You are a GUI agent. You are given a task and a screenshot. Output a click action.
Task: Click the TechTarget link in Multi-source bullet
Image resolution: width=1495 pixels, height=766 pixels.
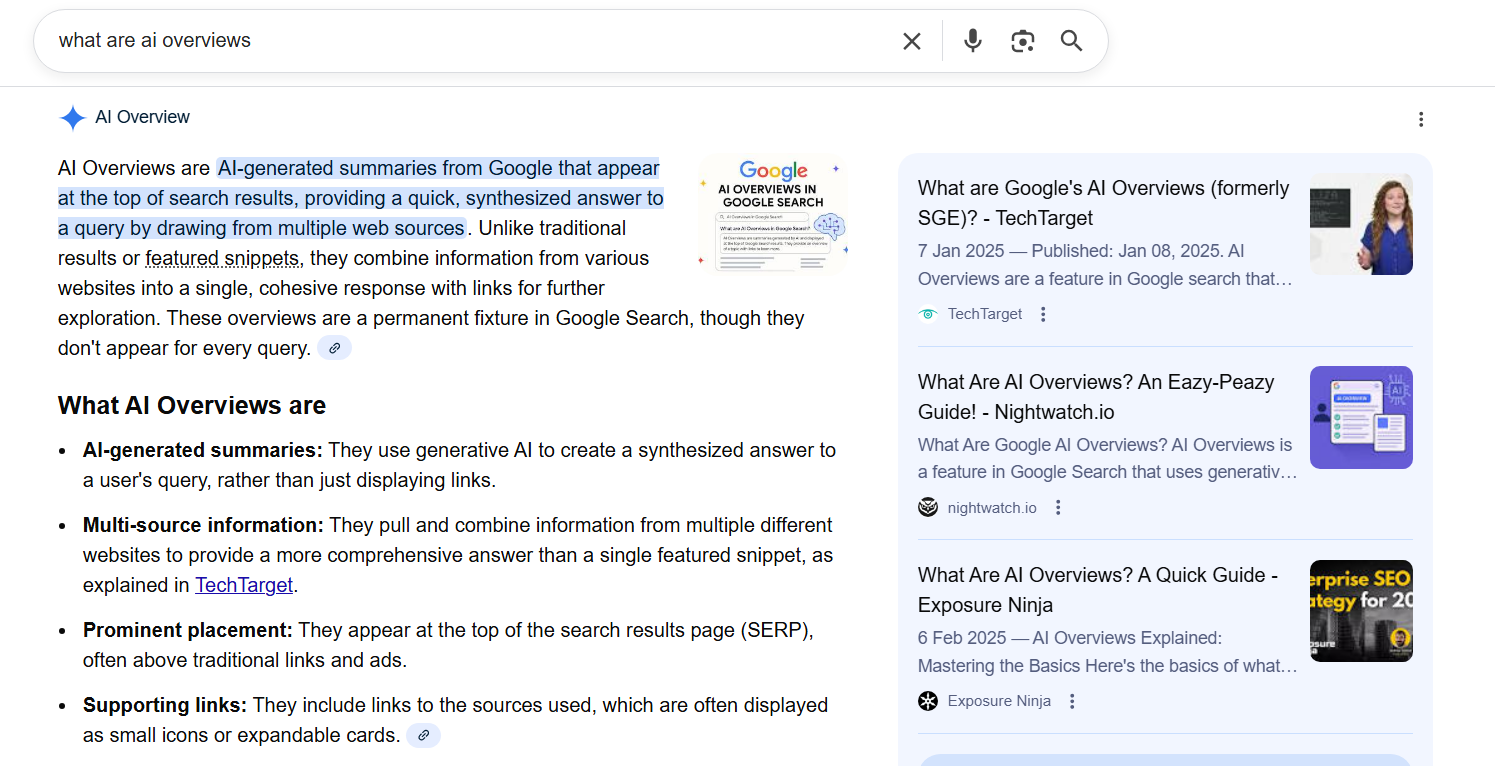click(x=243, y=585)
